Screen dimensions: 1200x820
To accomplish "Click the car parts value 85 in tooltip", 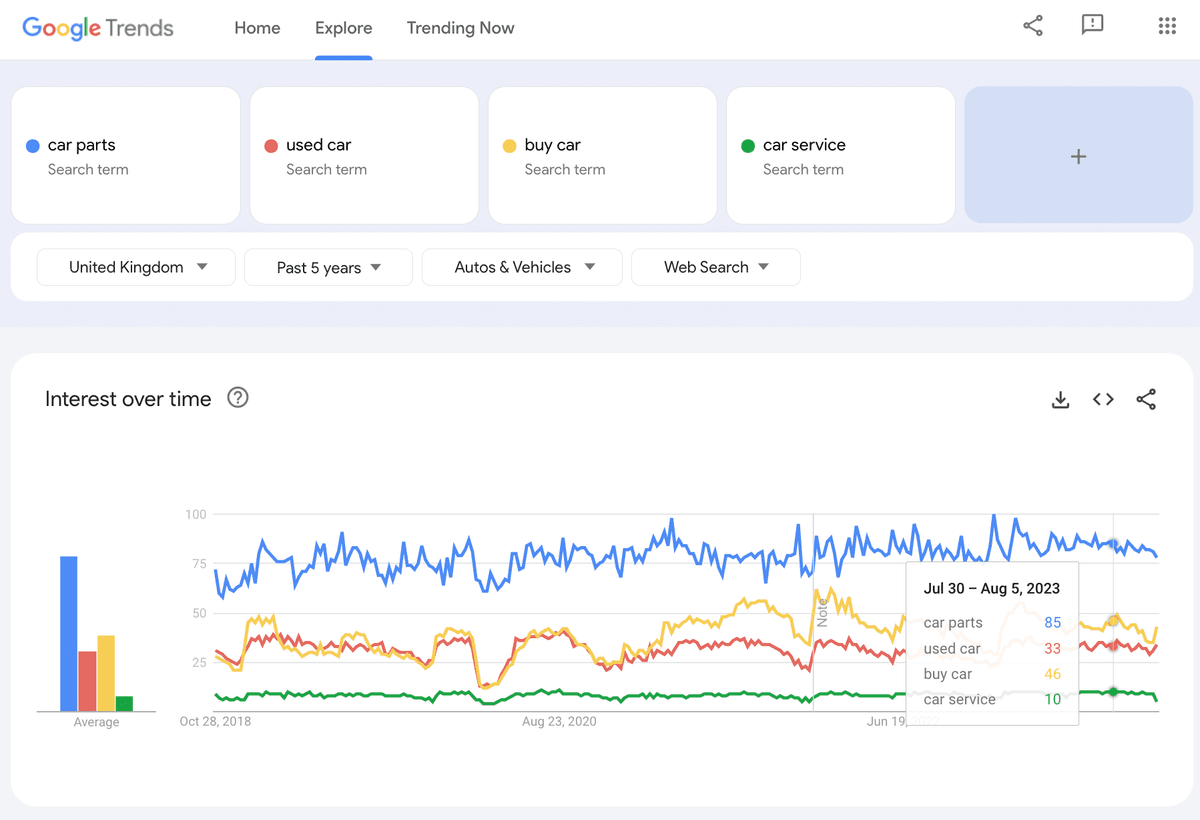I will [x=1052, y=622].
